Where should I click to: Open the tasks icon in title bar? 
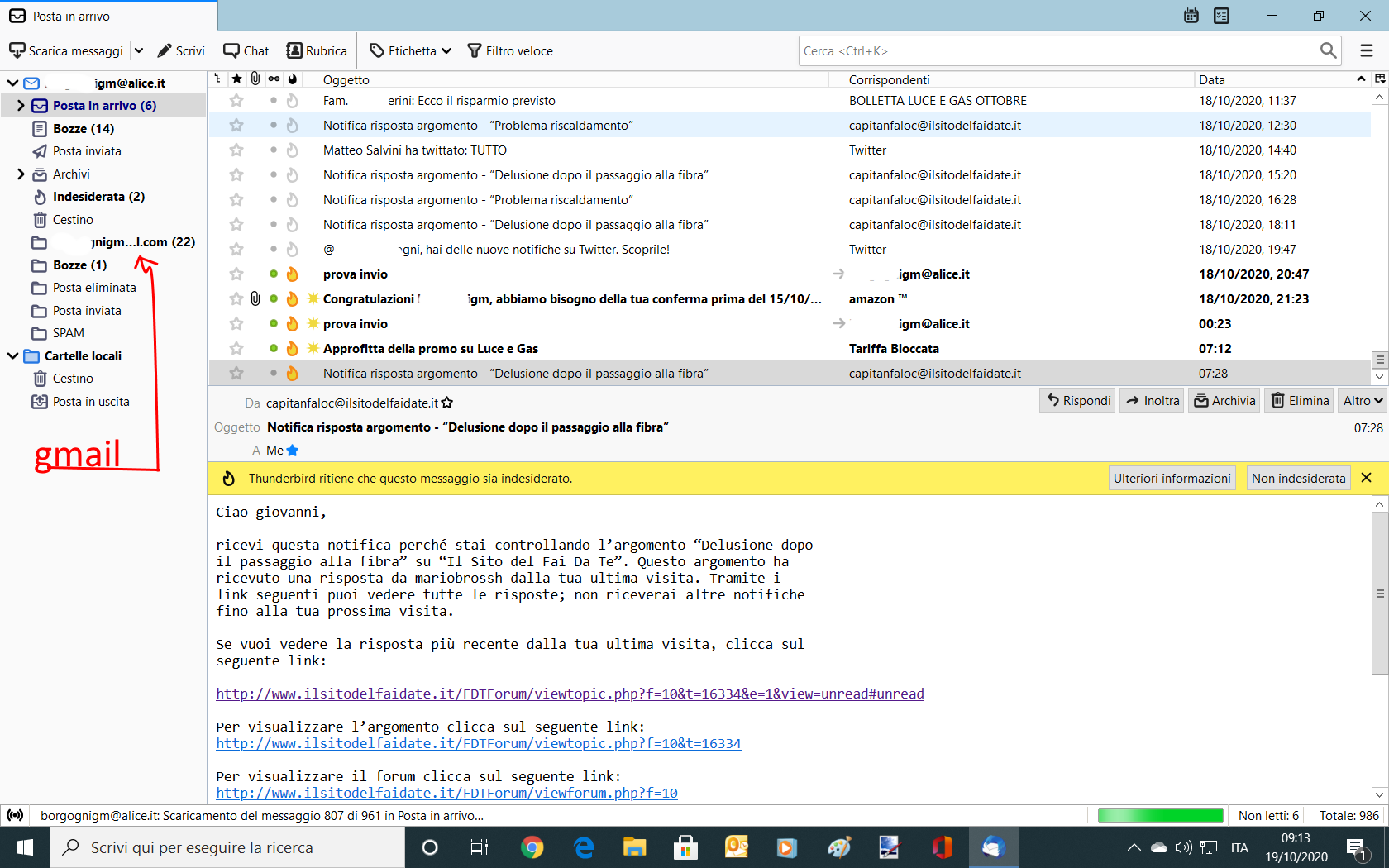coord(1222,16)
